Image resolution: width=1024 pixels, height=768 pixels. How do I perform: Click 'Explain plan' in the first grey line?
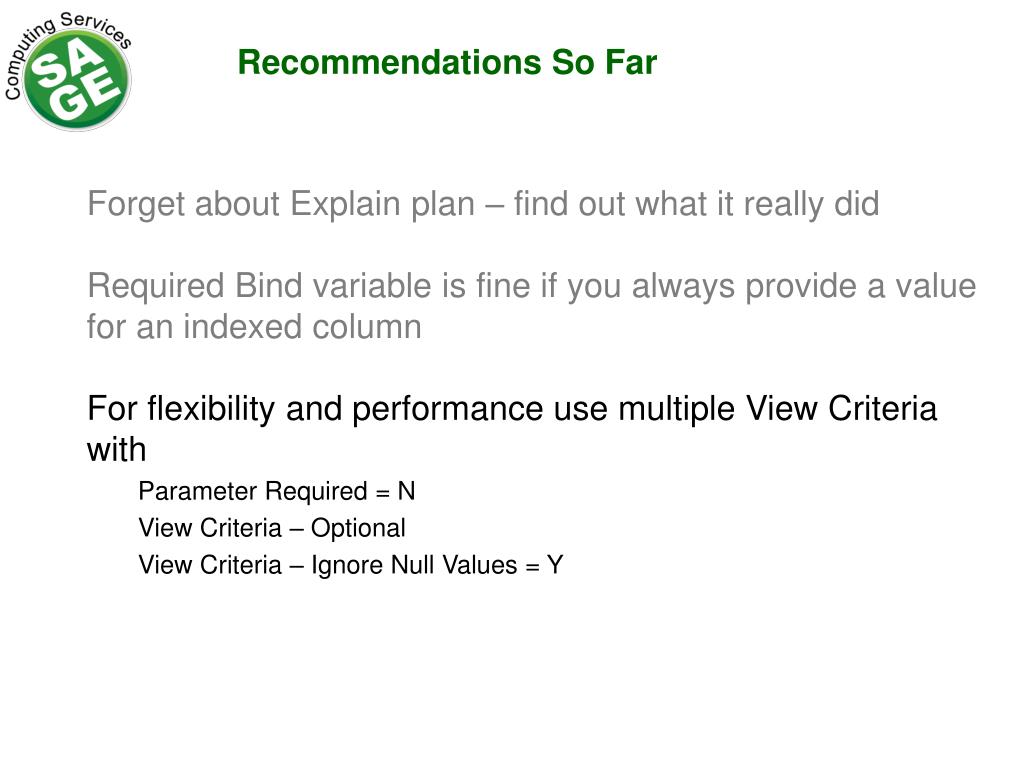(382, 204)
